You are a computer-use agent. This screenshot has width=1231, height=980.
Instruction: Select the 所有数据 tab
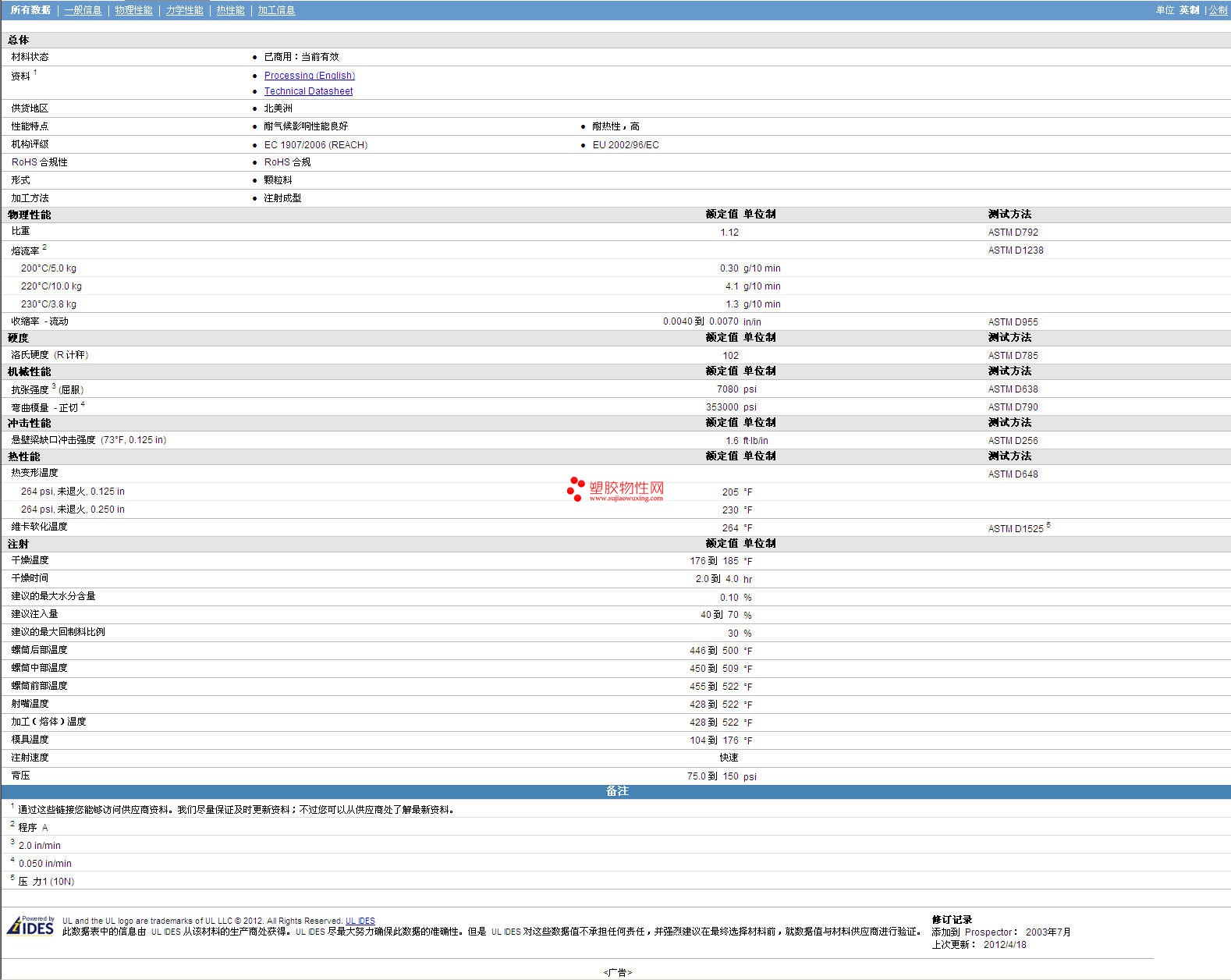[x=30, y=10]
